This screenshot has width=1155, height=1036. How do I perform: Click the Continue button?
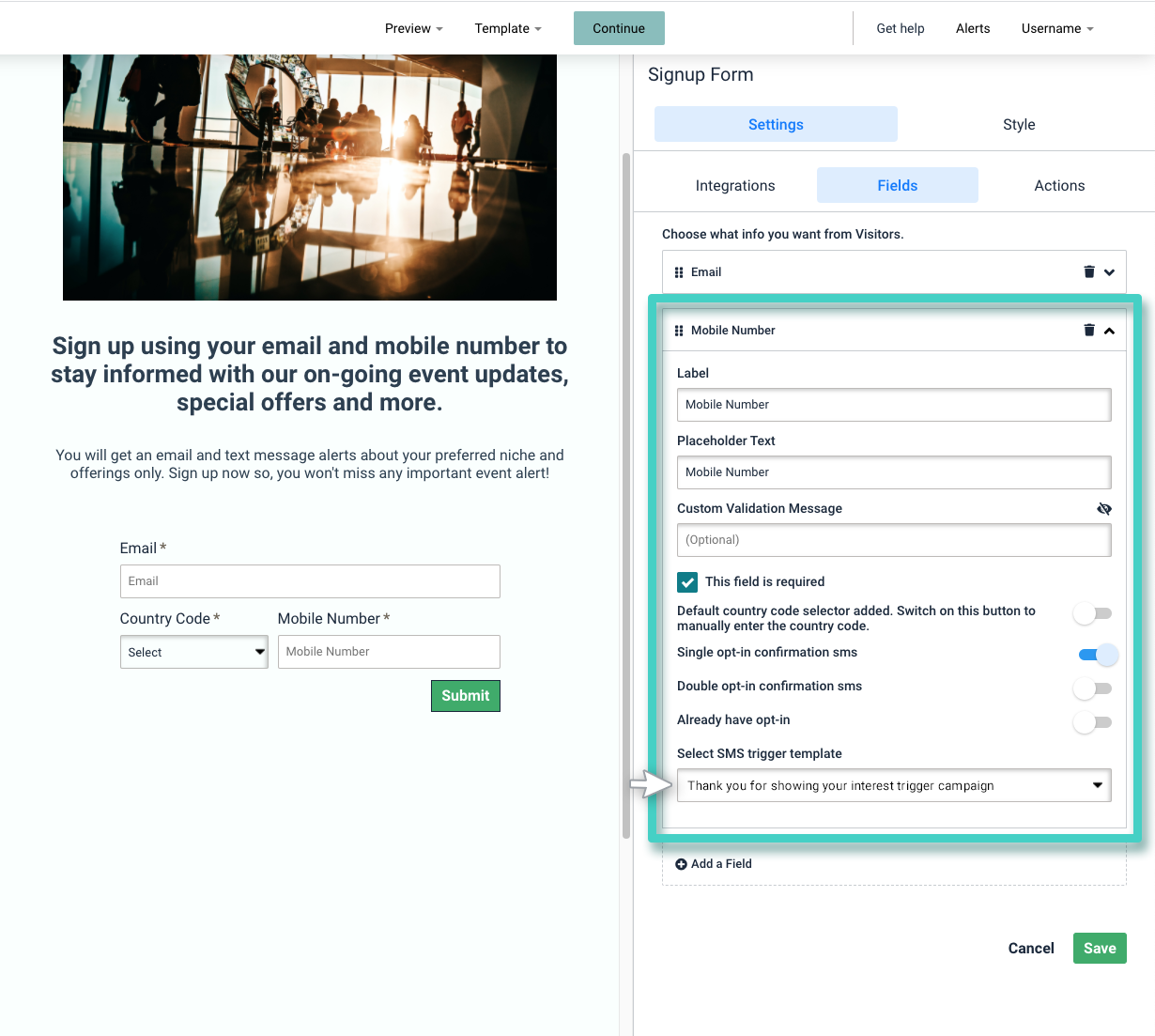[619, 28]
